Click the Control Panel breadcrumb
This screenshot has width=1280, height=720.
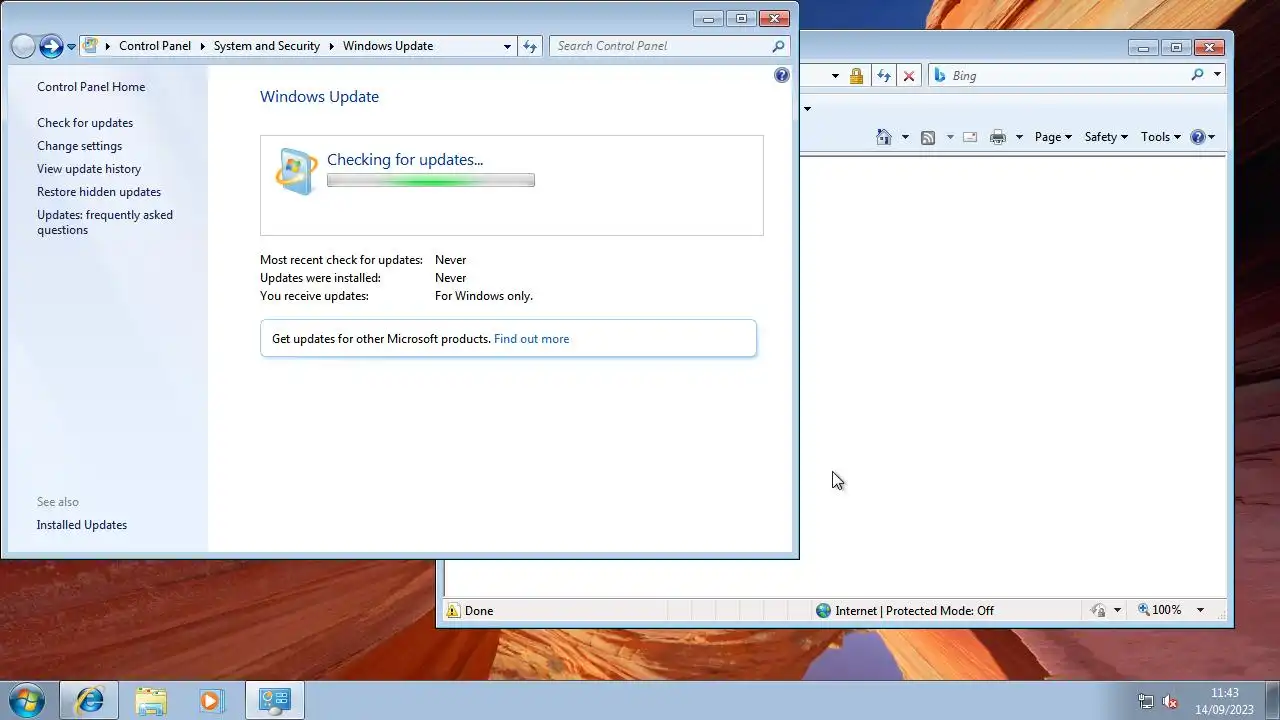click(x=155, y=46)
